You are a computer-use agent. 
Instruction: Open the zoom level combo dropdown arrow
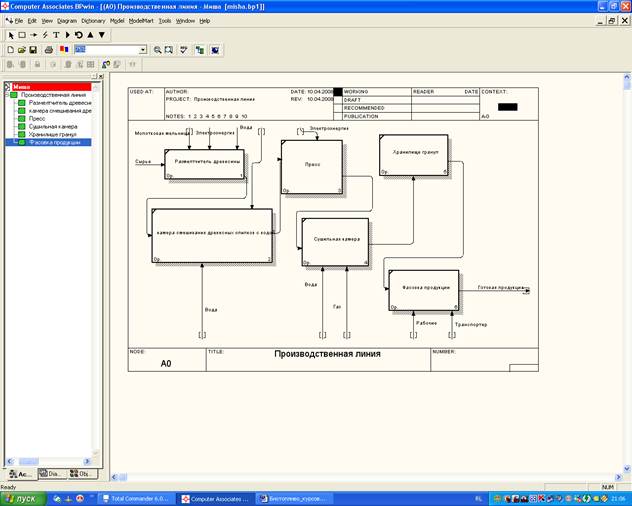click(x=143, y=50)
